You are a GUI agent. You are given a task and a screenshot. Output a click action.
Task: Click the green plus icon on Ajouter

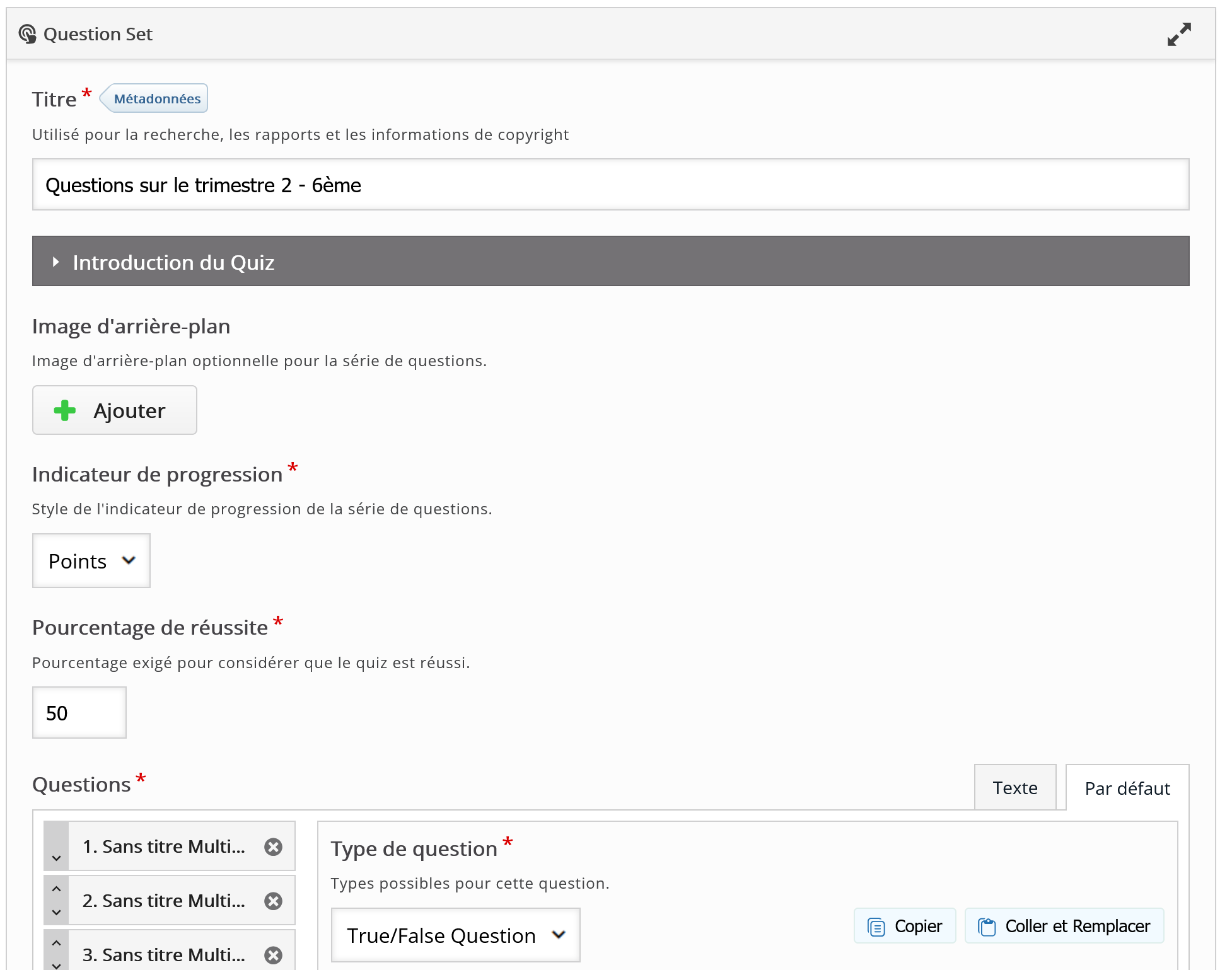pos(65,410)
